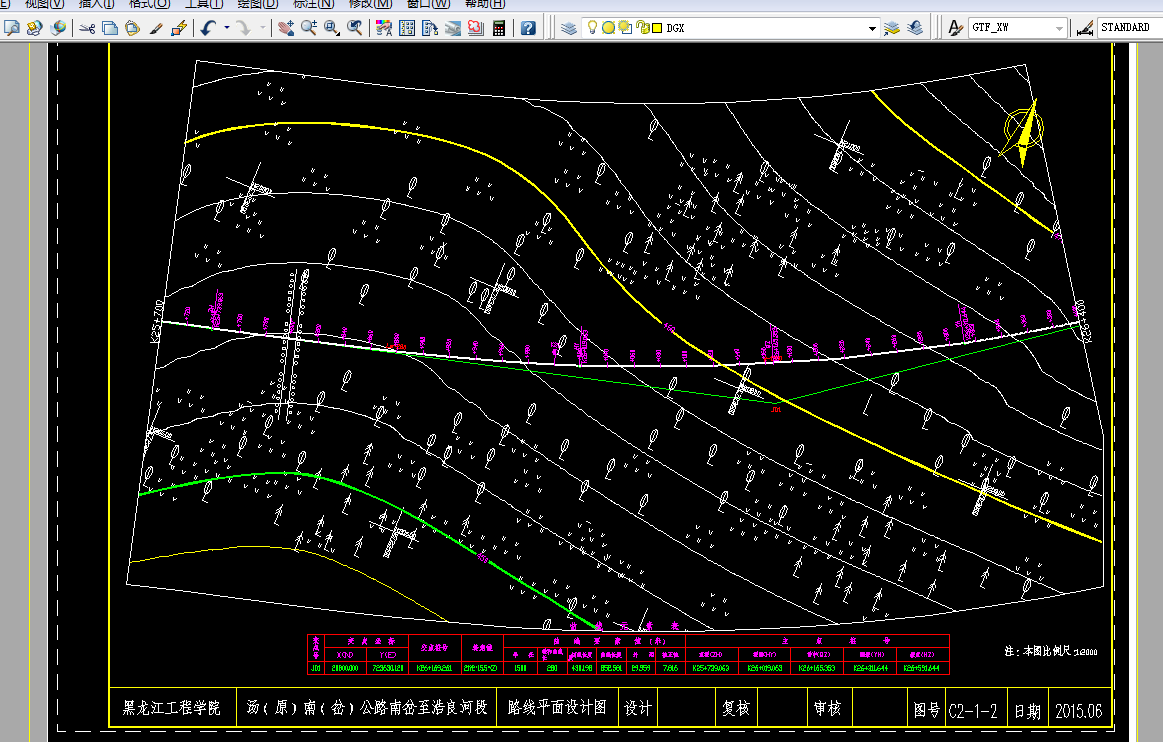Toggle viewport freeze for DGX layer
Viewport: 1163px width, 742px height.
click(625, 27)
